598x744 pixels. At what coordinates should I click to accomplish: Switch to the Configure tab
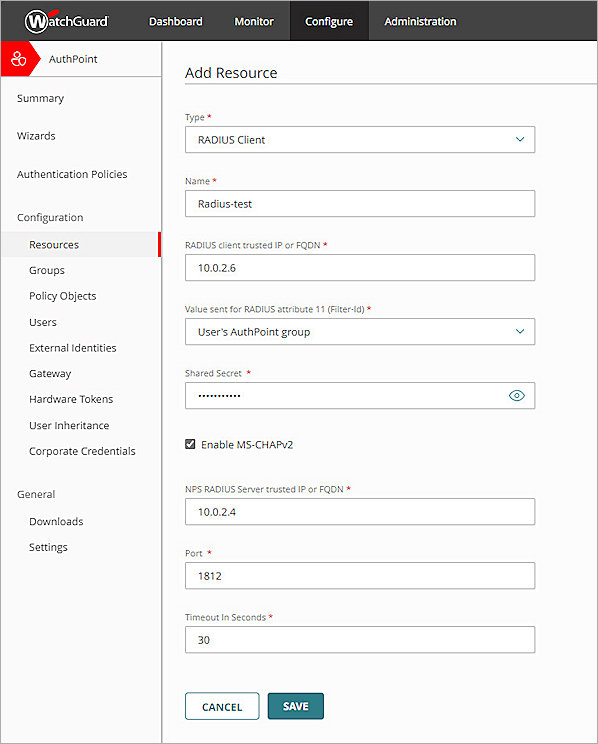329,21
